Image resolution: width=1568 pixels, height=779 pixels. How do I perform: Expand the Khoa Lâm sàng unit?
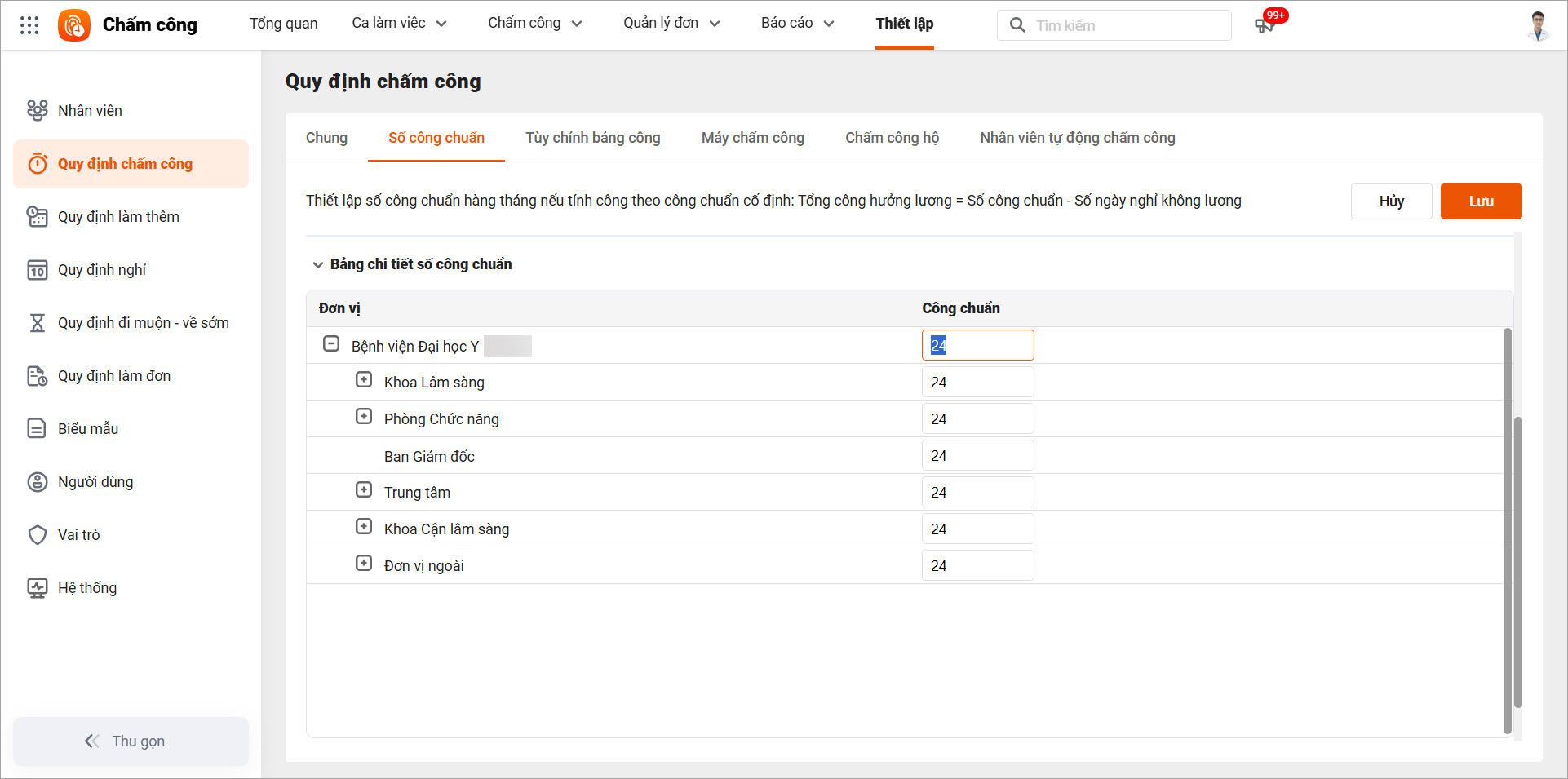[364, 380]
